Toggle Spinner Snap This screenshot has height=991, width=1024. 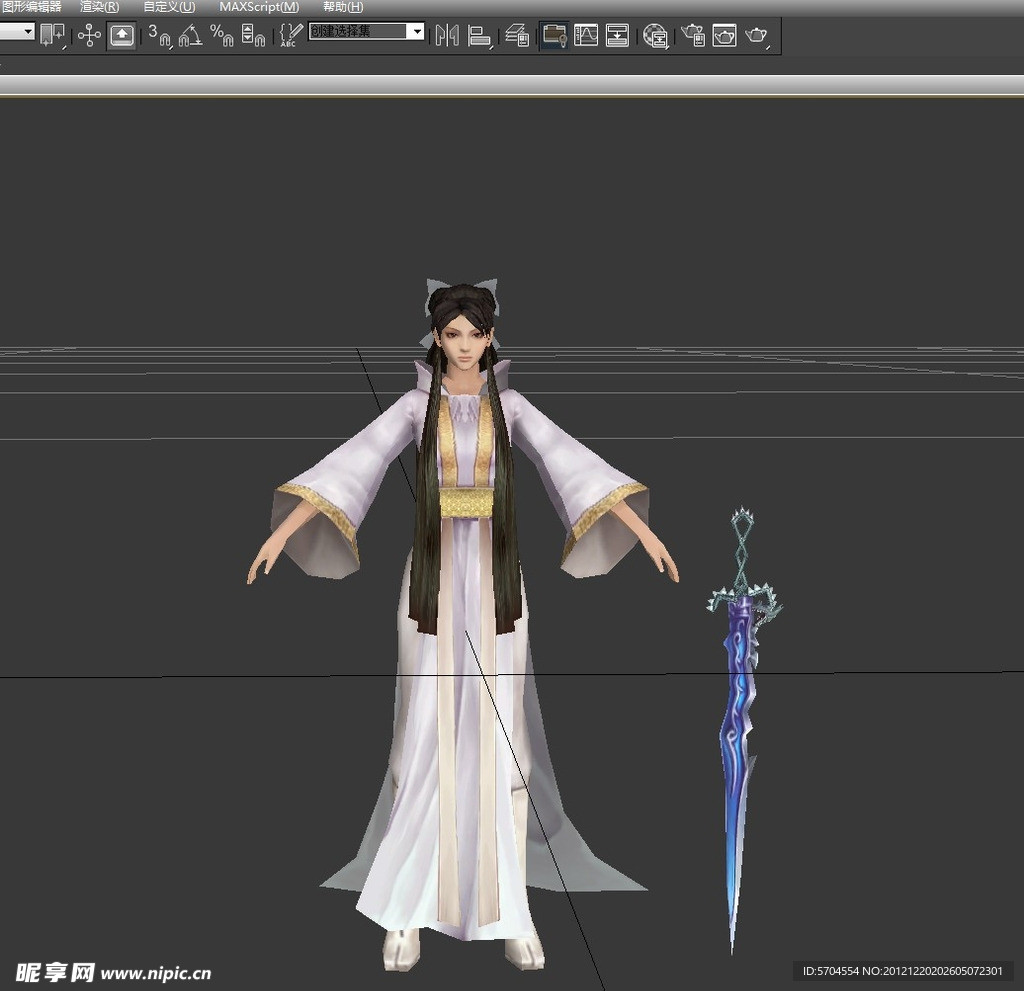[253, 35]
